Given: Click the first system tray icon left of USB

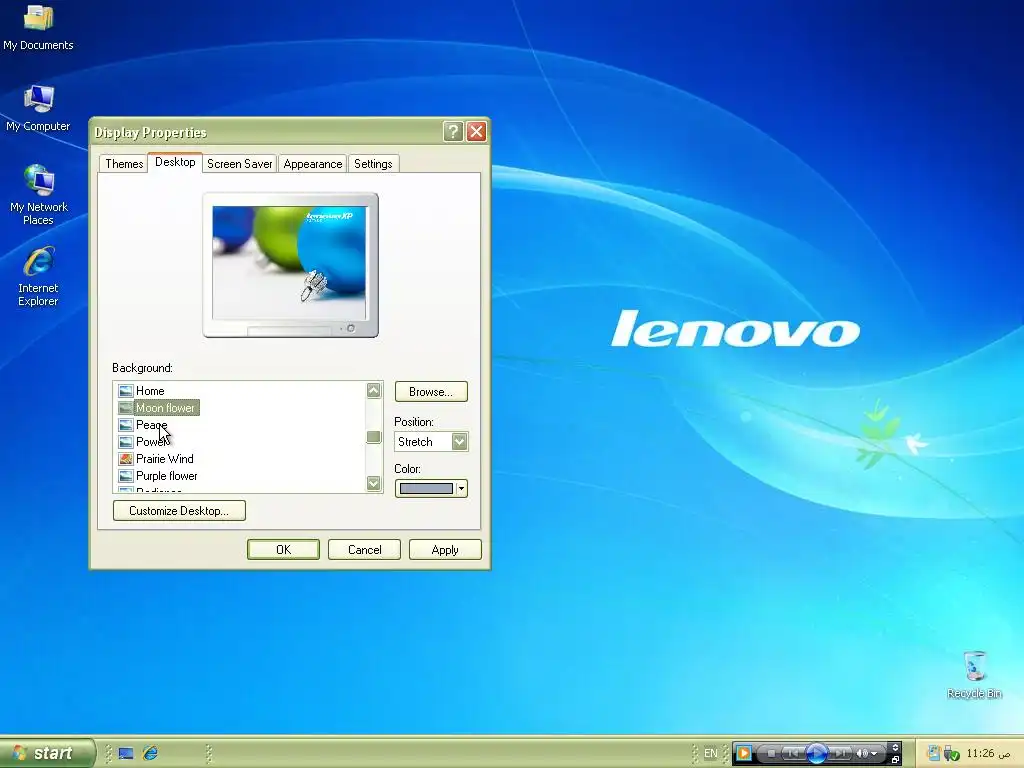Looking at the screenshot, I should tap(934, 753).
